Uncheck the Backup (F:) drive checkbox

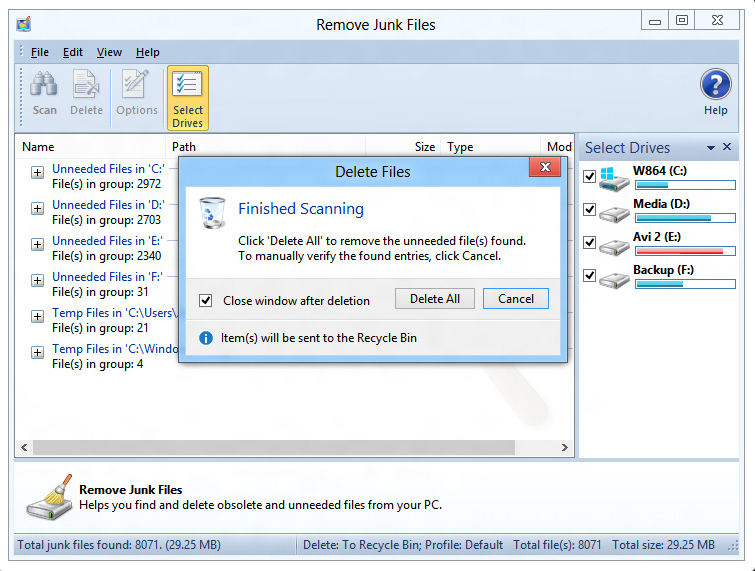pyautogui.click(x=589, y=275)
